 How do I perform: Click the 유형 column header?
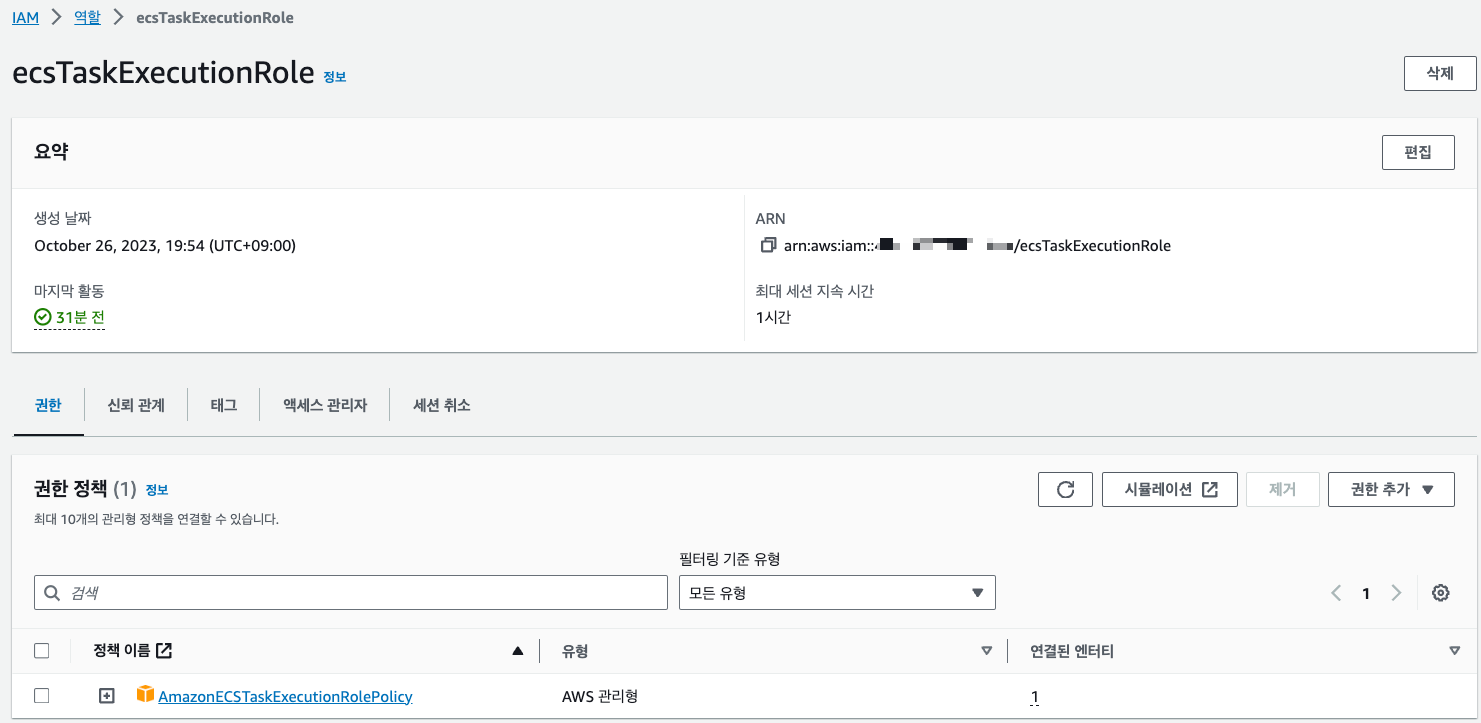coord(575,651)
